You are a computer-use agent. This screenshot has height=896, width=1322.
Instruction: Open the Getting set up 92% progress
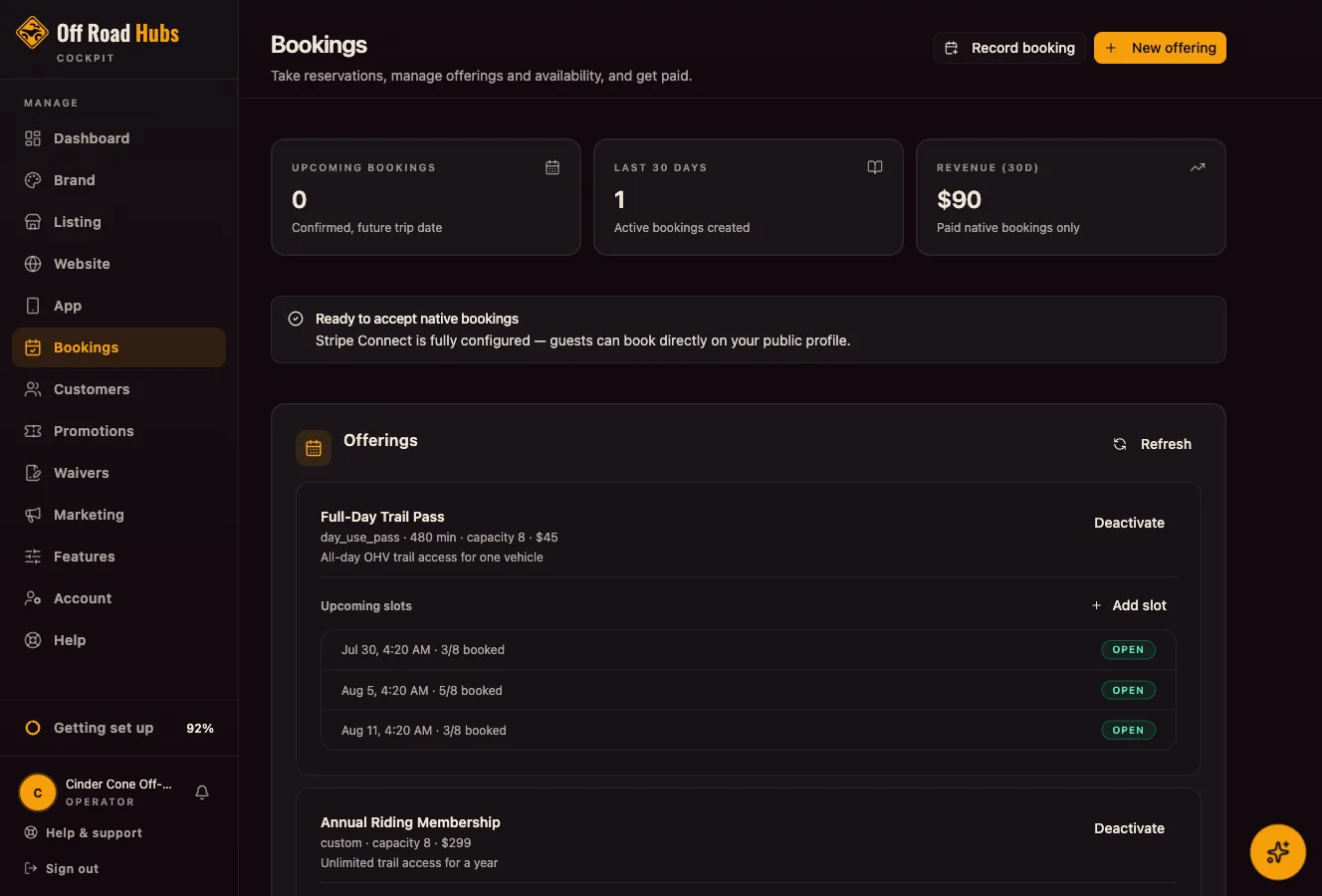(118, 728)
